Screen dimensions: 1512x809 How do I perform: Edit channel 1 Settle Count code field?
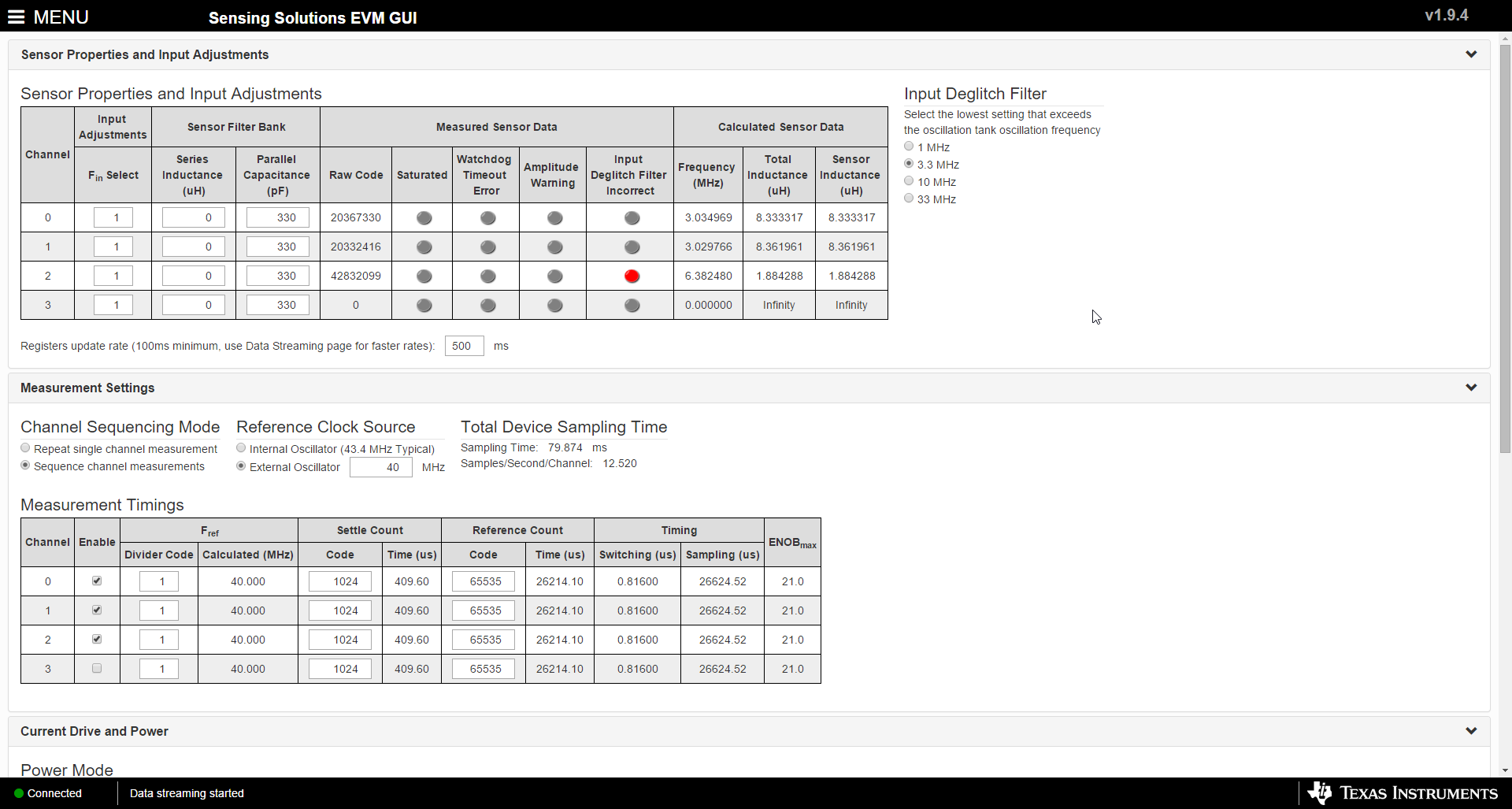click(340, 611)
